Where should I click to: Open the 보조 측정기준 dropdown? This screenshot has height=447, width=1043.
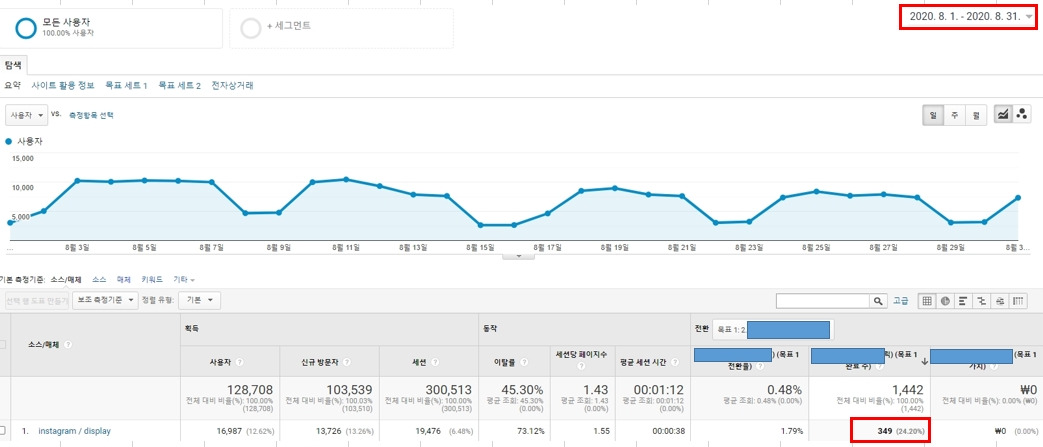(106, 301)
